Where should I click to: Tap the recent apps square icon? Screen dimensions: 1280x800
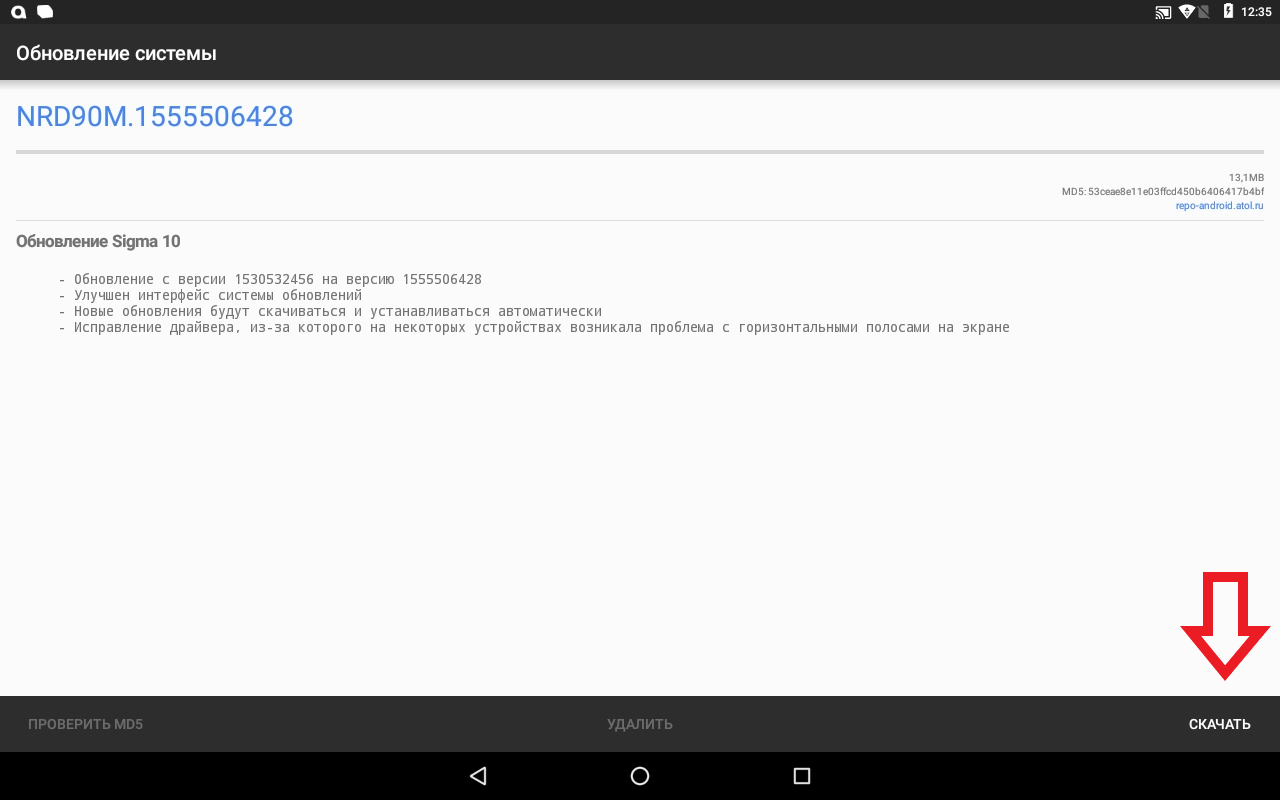pyautogui.click(x=801, y=776)
